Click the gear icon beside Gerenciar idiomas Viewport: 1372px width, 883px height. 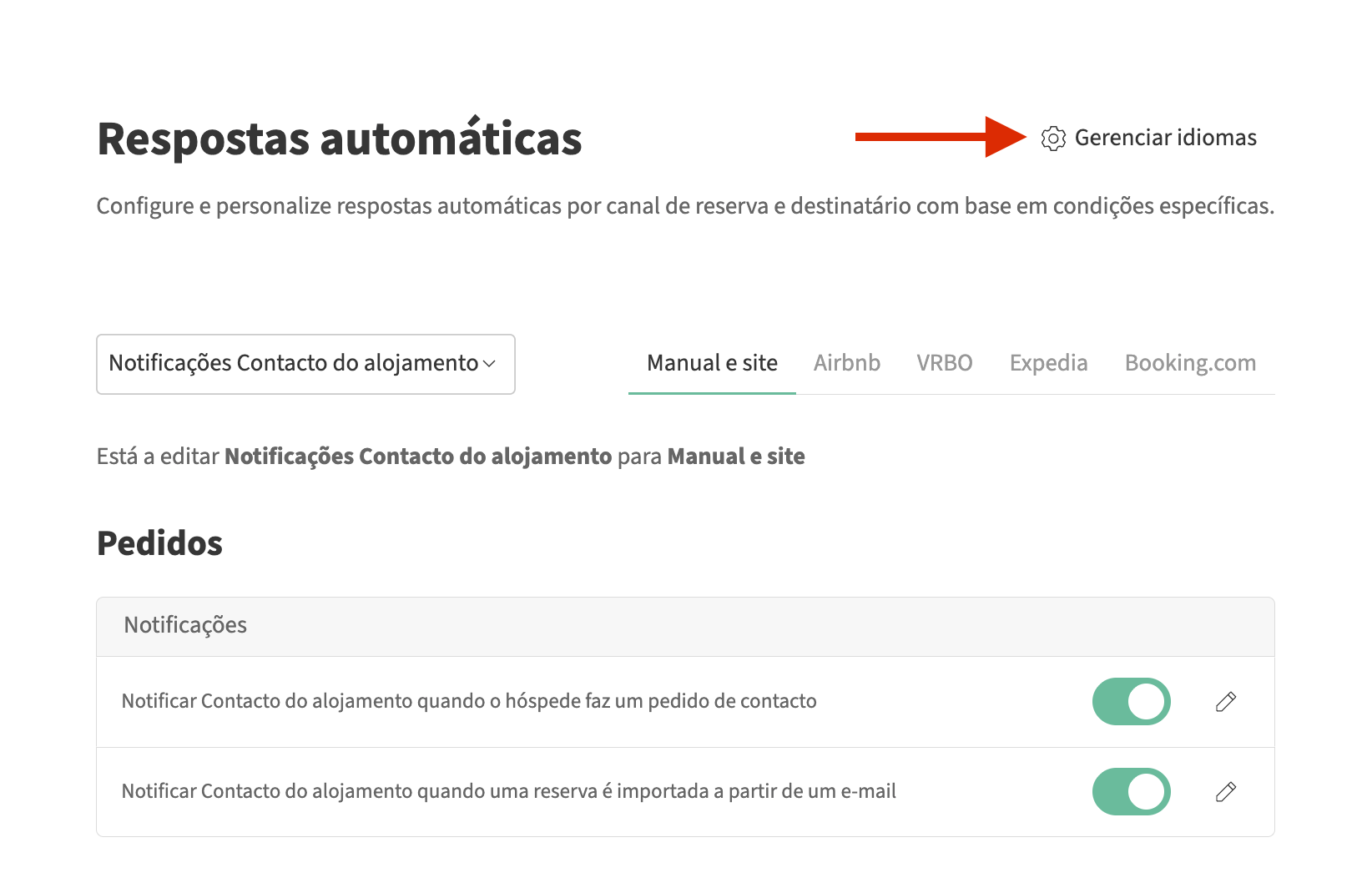point(1053,139)
